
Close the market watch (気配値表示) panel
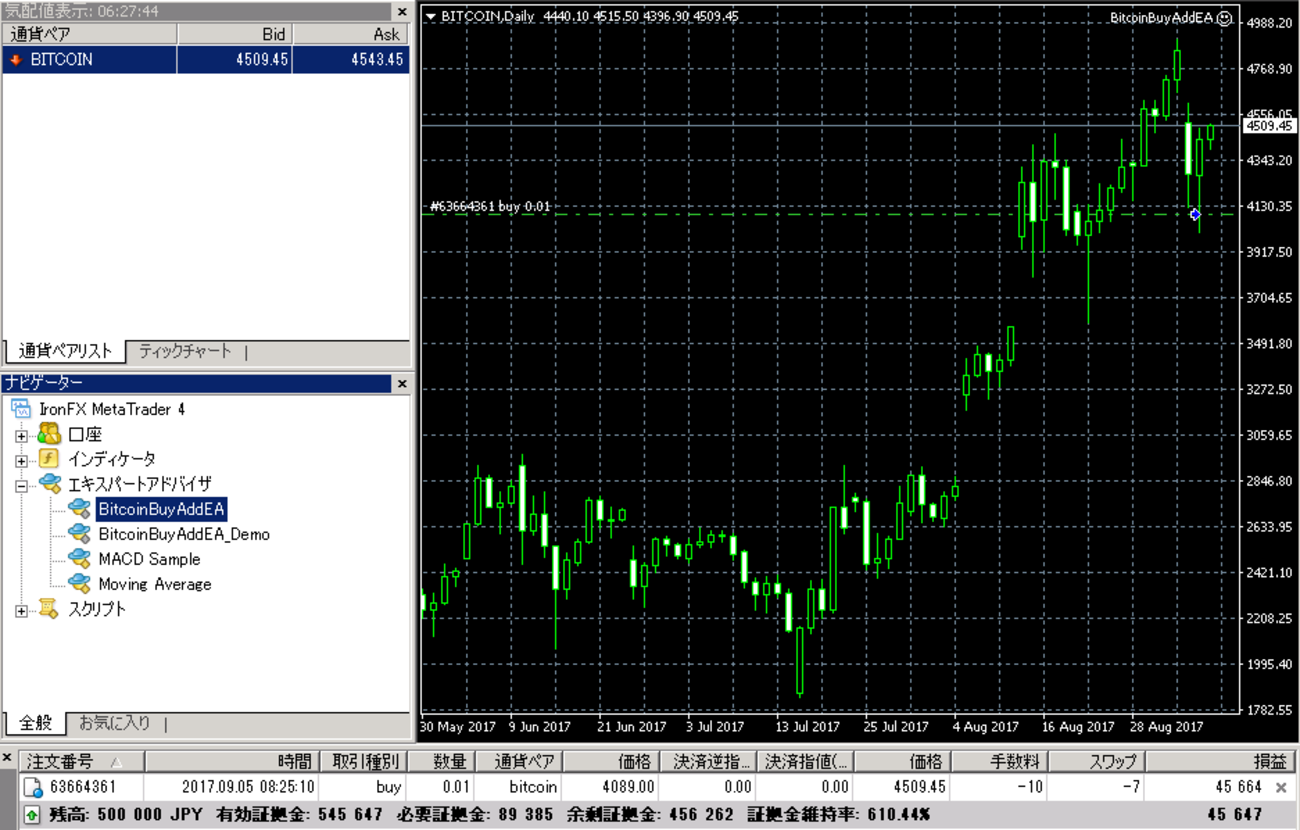pyautogui.click(x=402, y=11)
